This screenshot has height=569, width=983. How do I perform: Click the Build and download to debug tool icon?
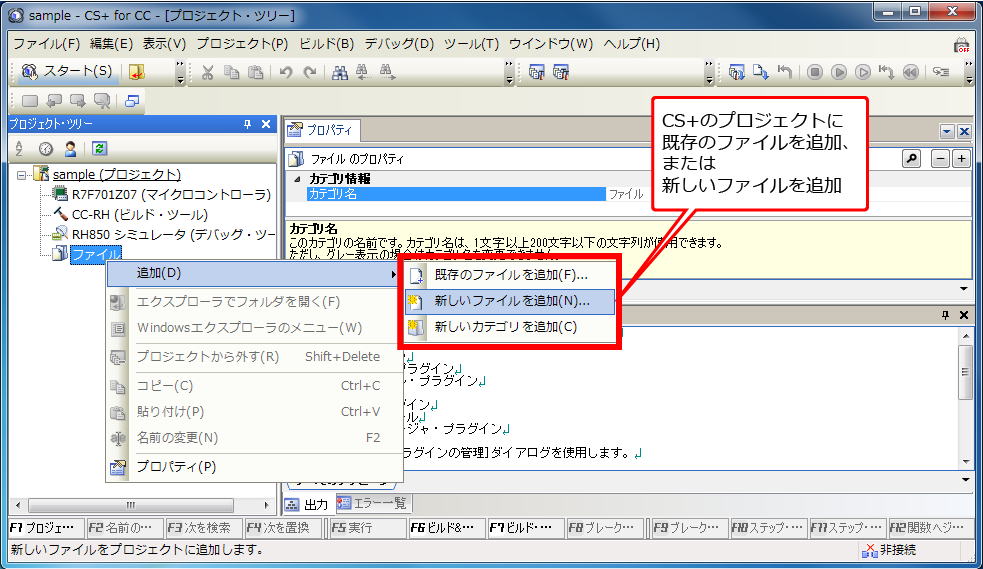coord(737,72)
